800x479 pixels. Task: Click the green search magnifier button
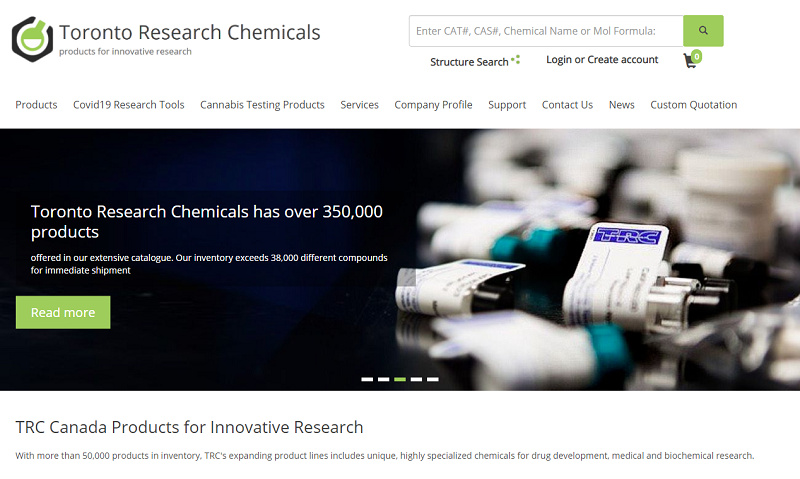[x=703, y=31]
